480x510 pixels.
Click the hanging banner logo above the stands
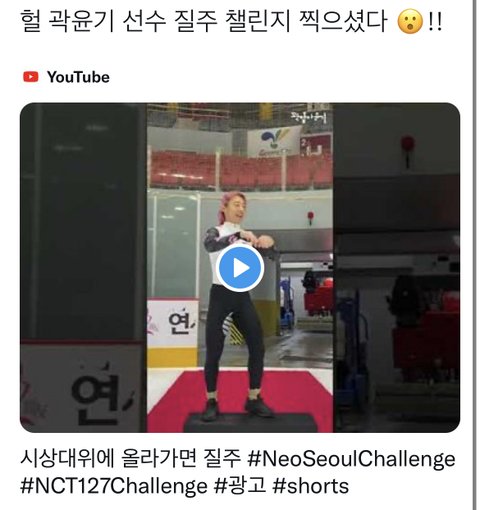(x=274, y=142)
